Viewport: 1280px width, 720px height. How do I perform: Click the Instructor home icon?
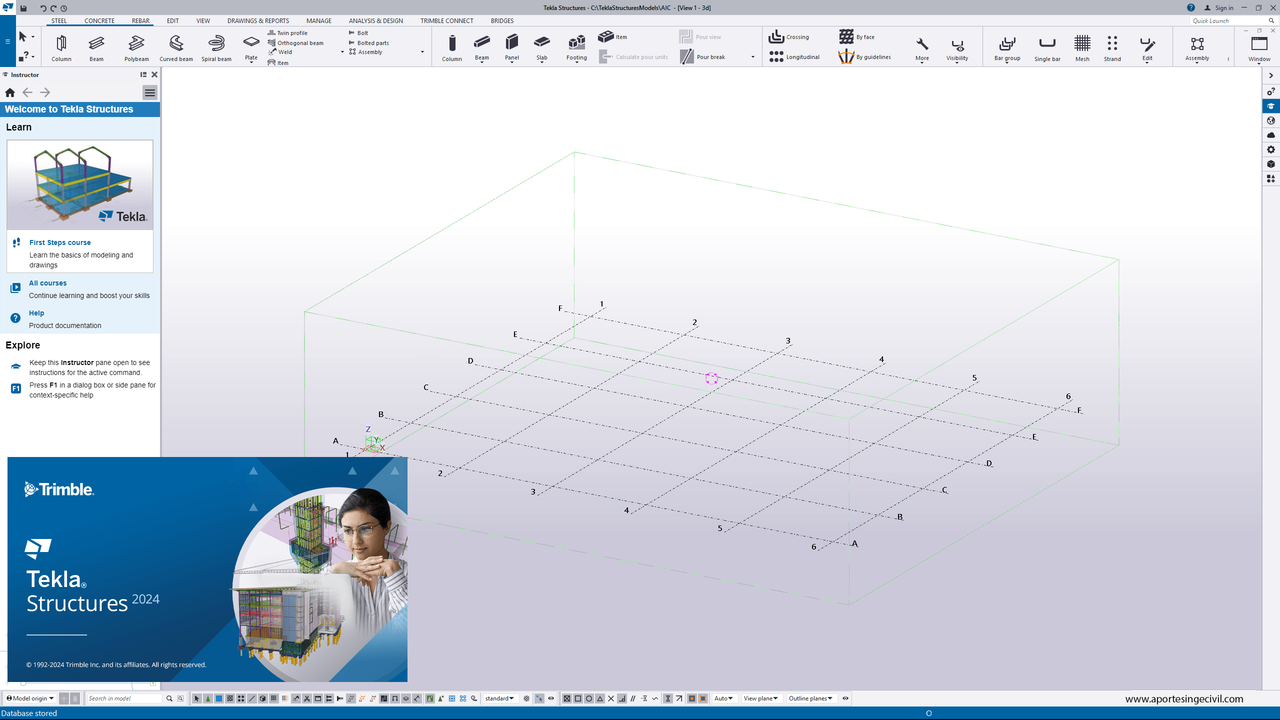coord(11,92)
